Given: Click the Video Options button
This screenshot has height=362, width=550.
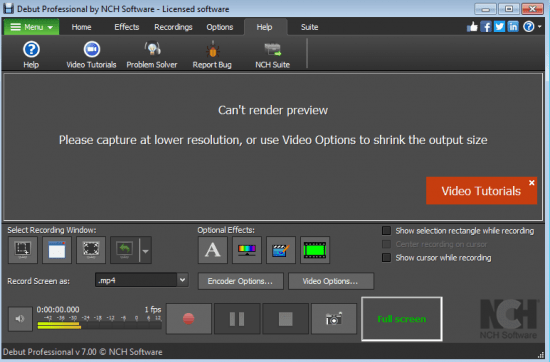Looking at the screenshot, I should [x=330, y=281].
